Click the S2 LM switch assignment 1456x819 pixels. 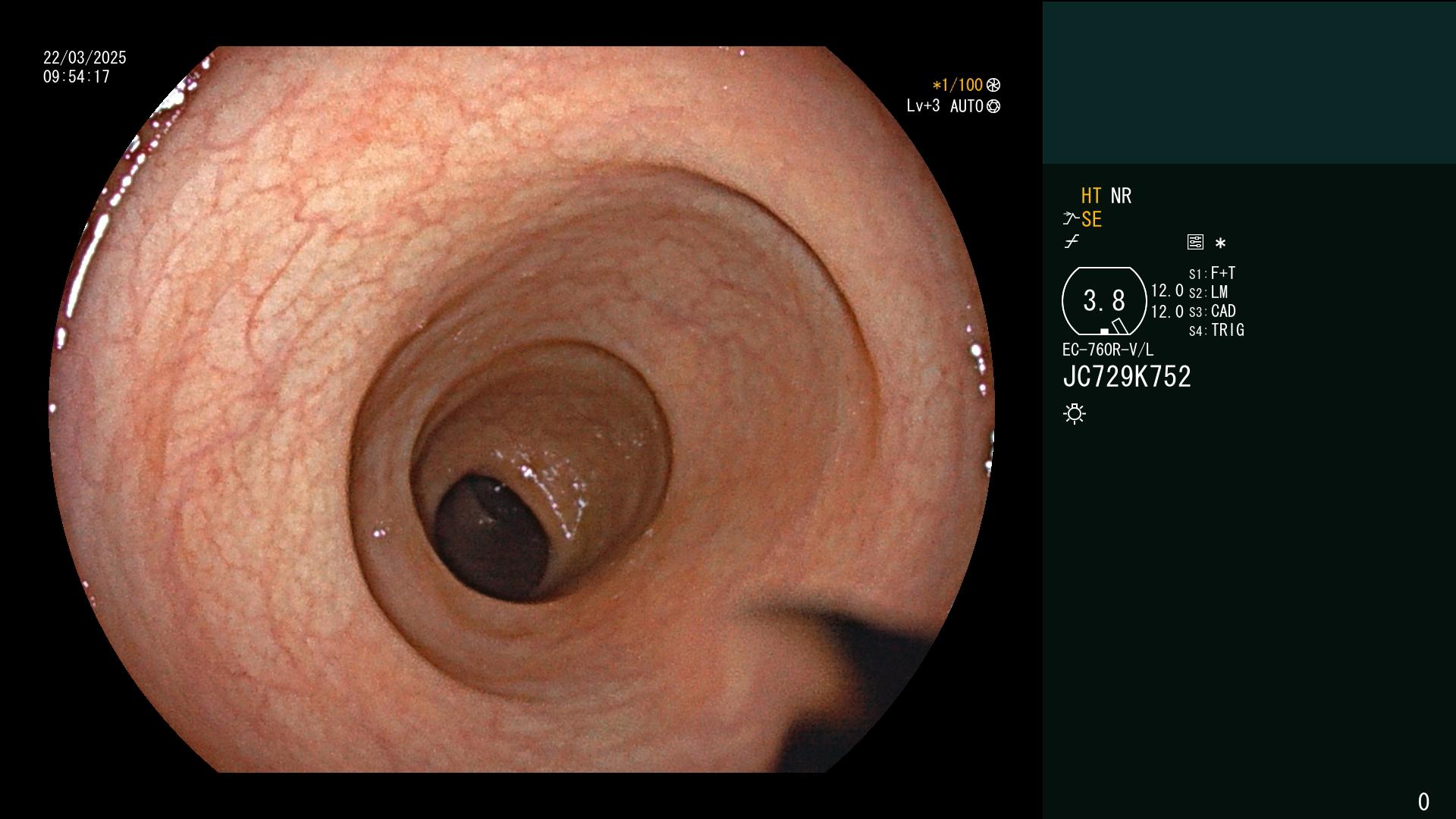click(x=1208, y=292)
